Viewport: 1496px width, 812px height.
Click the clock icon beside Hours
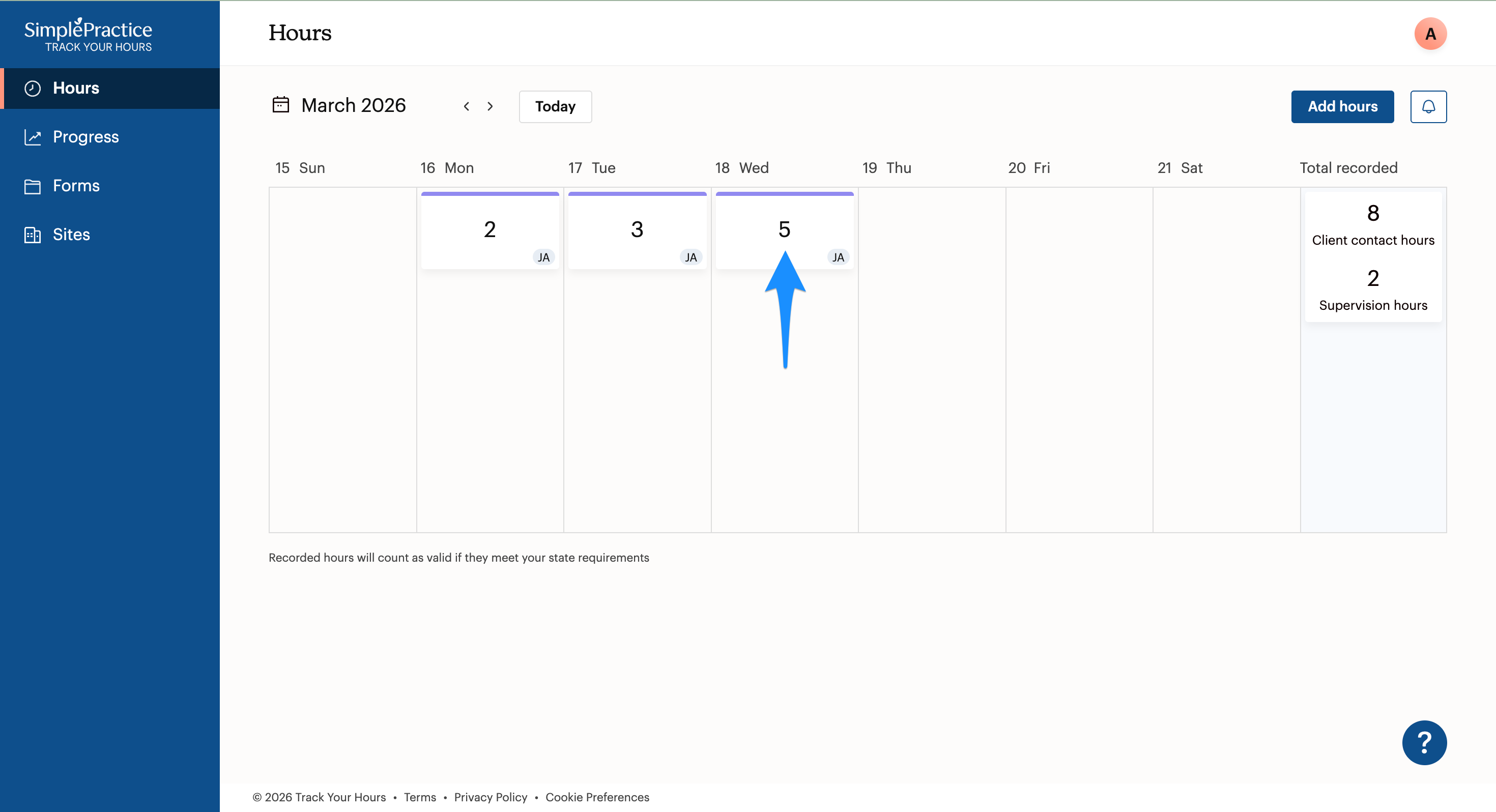(33, 89)
